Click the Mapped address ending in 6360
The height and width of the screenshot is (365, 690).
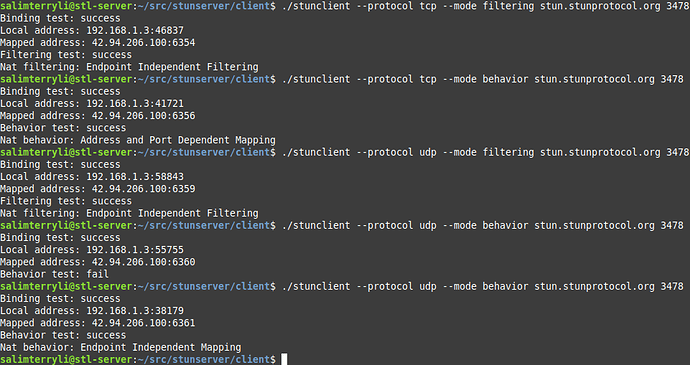click(98, 262)
